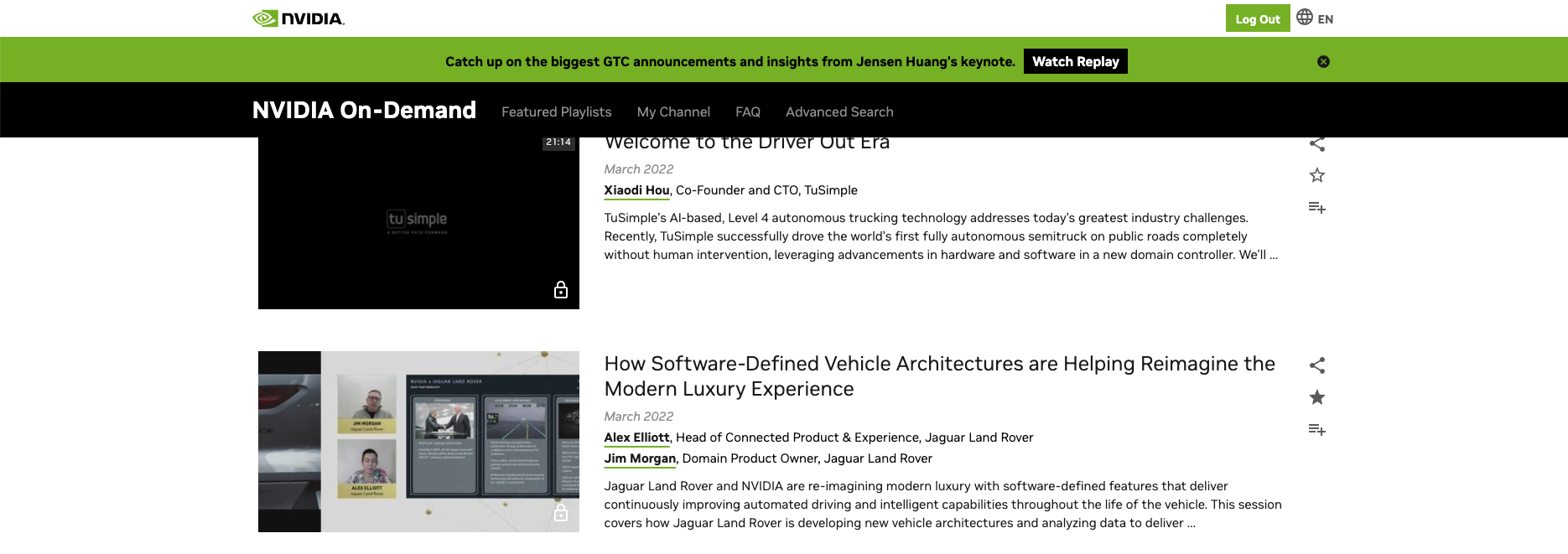
Task: Click lock icon on Jaguar Land Rover thumbnail
Action: (x=561, y=512)
